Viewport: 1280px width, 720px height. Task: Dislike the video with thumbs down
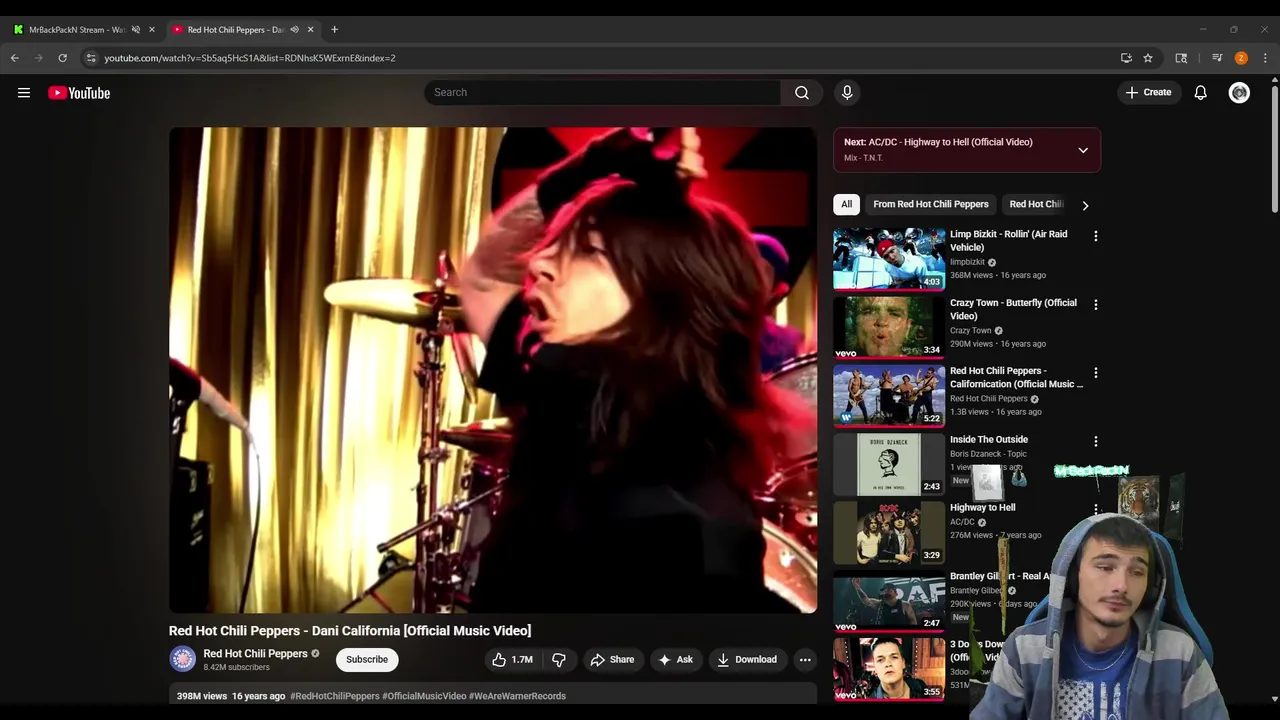pos(559,660)
